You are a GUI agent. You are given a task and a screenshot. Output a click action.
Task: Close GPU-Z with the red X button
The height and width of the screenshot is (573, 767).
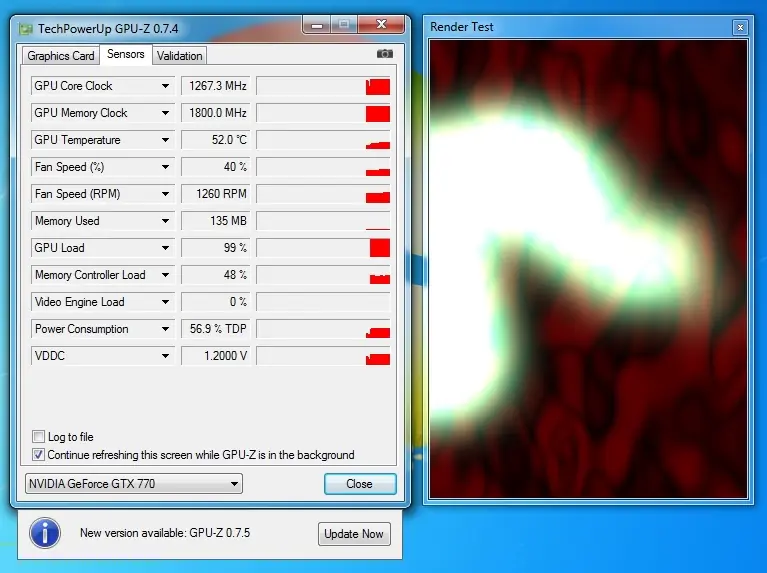click(x=382, y=24)
